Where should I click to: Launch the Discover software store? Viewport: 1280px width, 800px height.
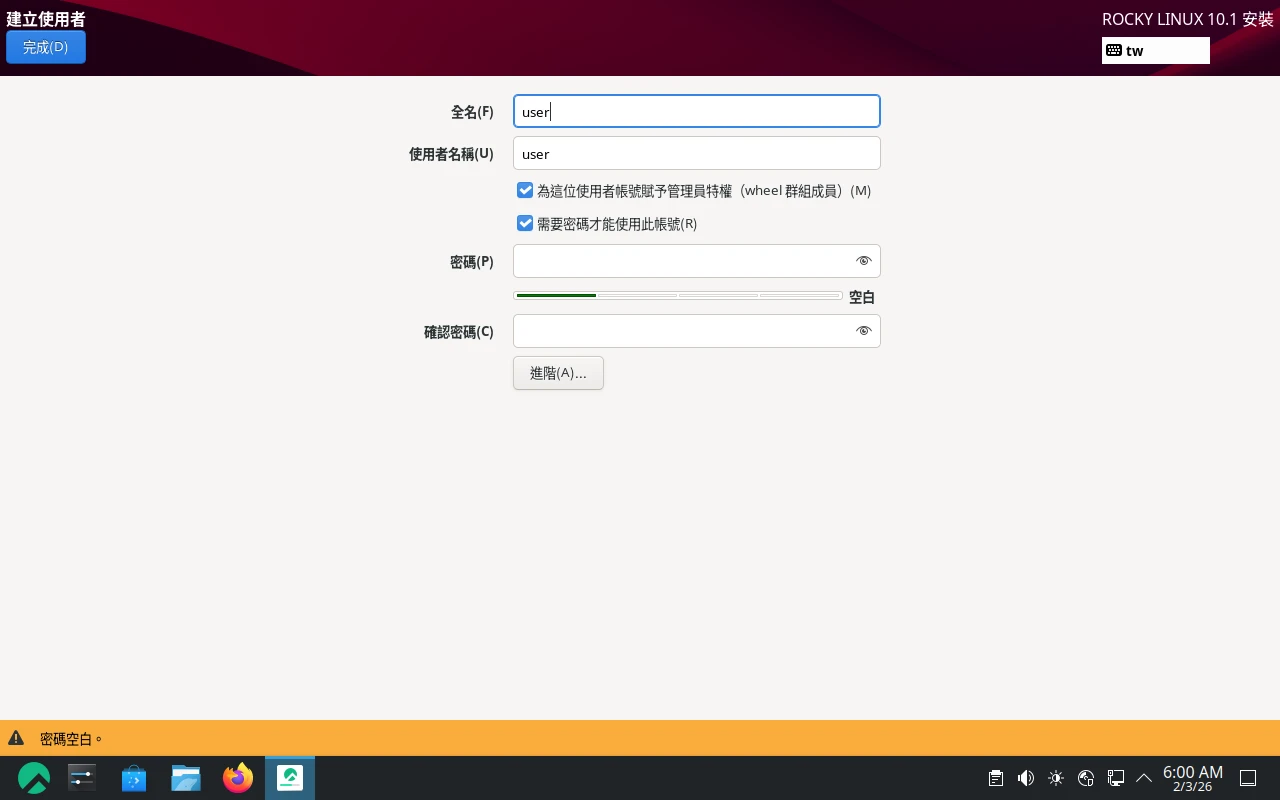134,778
